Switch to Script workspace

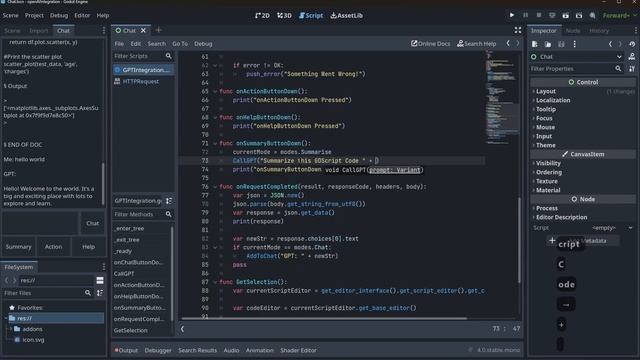click(311, 16)
